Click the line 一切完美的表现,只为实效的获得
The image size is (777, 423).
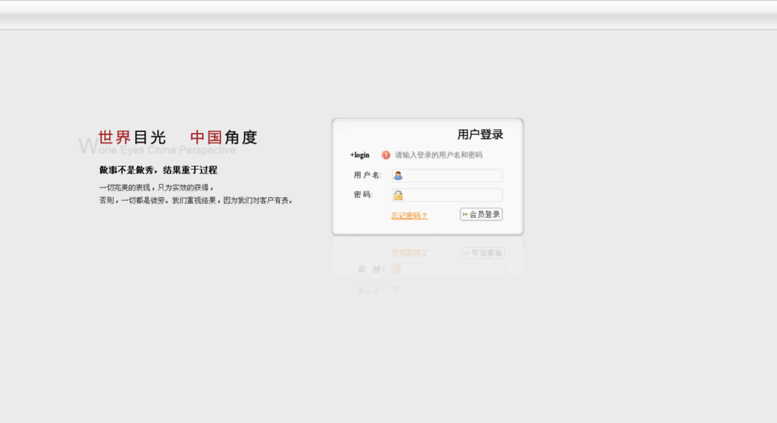pos(157,188)
